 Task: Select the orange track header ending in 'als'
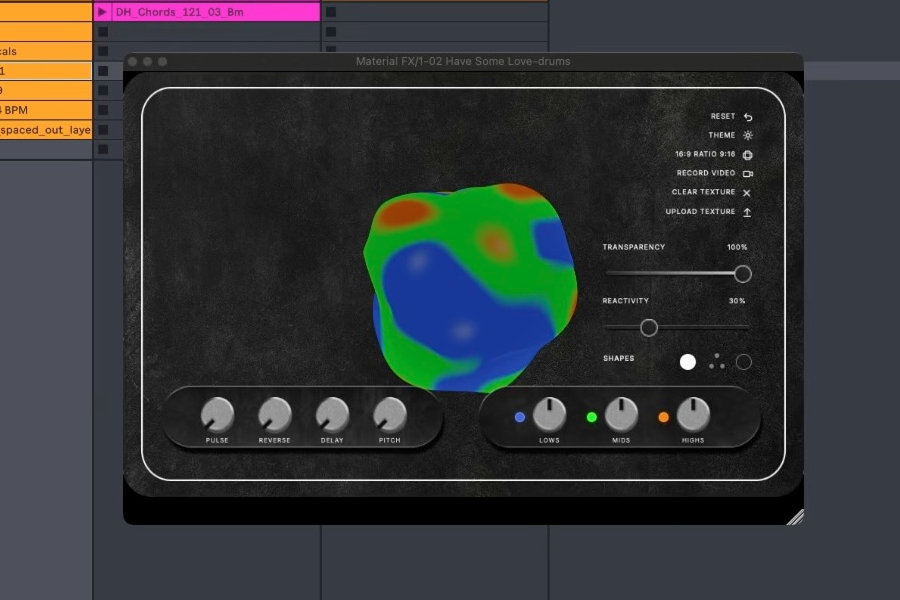coord(46,51)
